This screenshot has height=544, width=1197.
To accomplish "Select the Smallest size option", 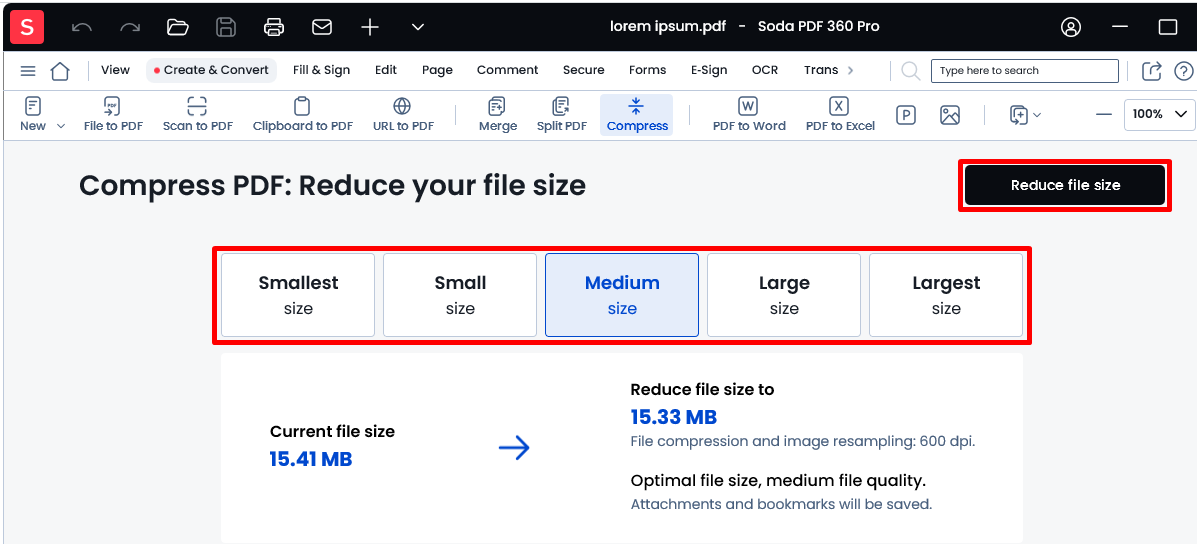I will tap(298, 295).
